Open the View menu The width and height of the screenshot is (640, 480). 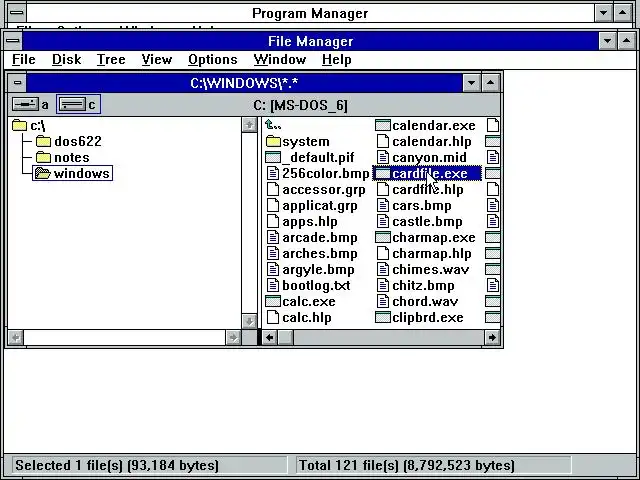156,60
